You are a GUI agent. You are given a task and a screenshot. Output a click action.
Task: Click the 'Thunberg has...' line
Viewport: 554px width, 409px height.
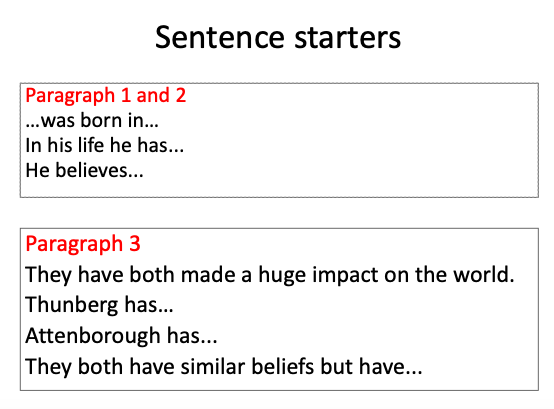pos(99,305)
